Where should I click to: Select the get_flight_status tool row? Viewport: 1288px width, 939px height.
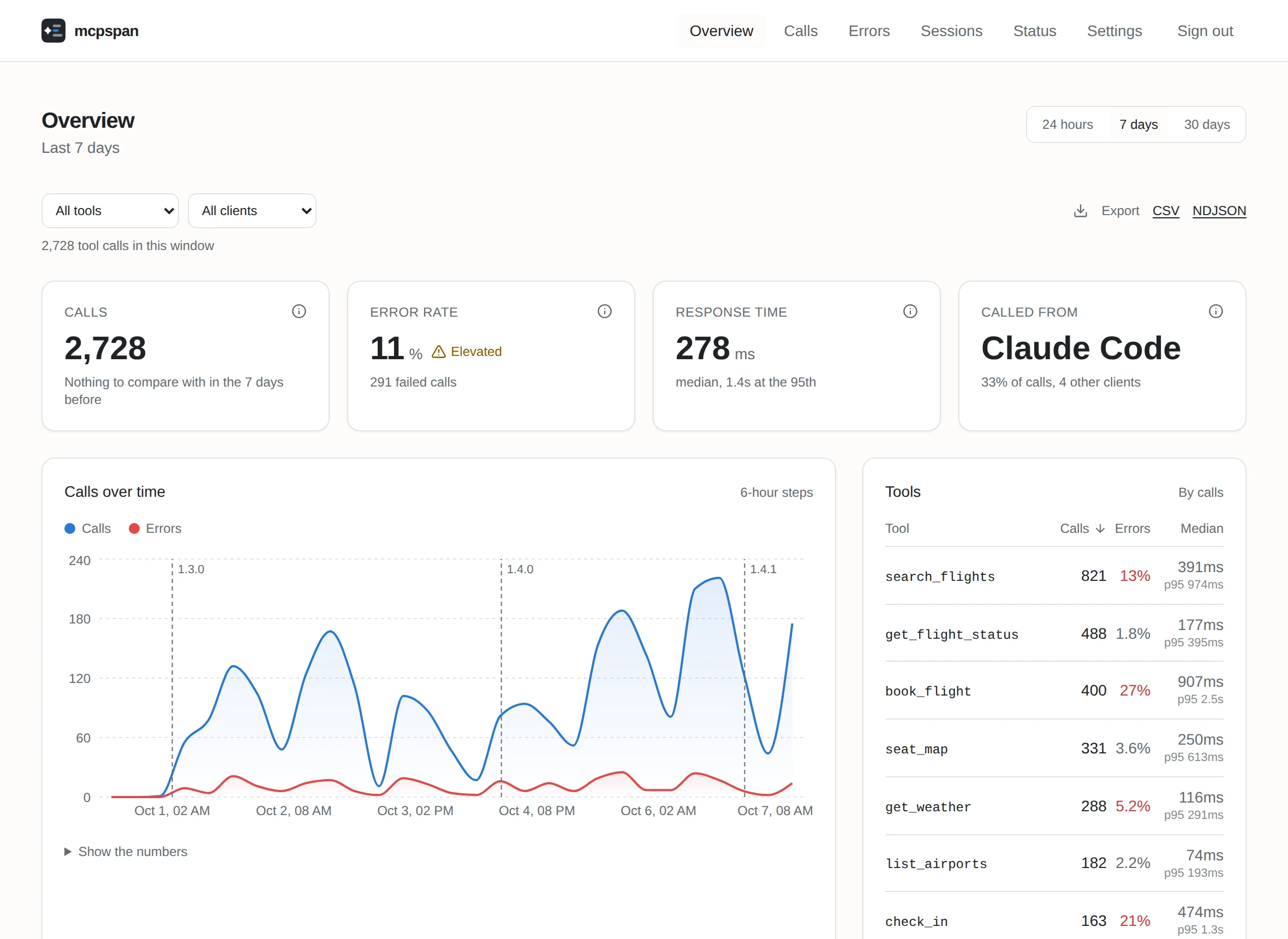point(1054,633)
